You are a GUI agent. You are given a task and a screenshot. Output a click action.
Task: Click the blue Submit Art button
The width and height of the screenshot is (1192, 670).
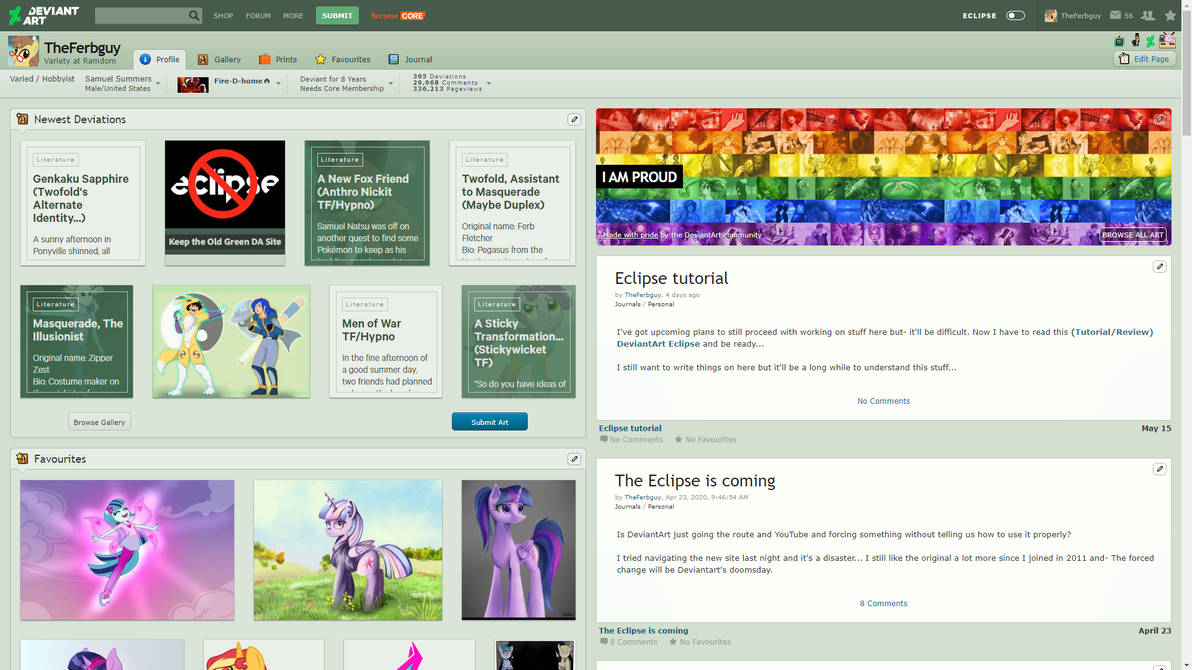pyautogui.click(x=490, y=422)
